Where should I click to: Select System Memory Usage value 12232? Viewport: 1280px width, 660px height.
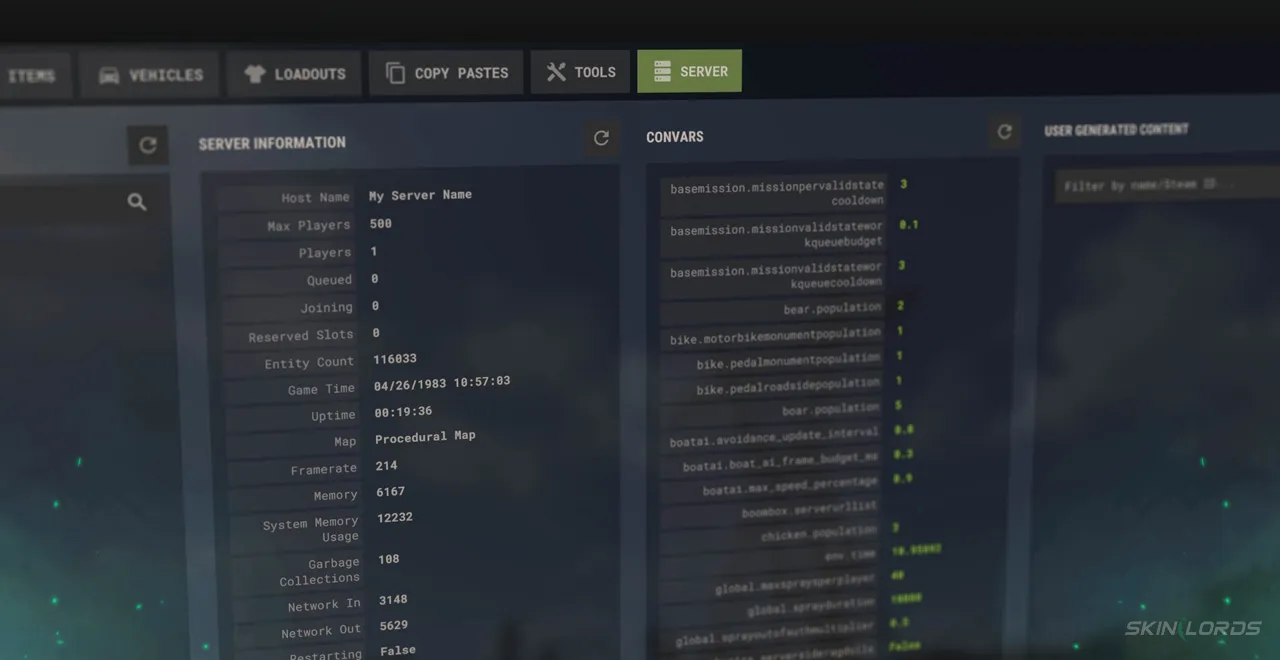pyautogui.click(x=394, y=518)
